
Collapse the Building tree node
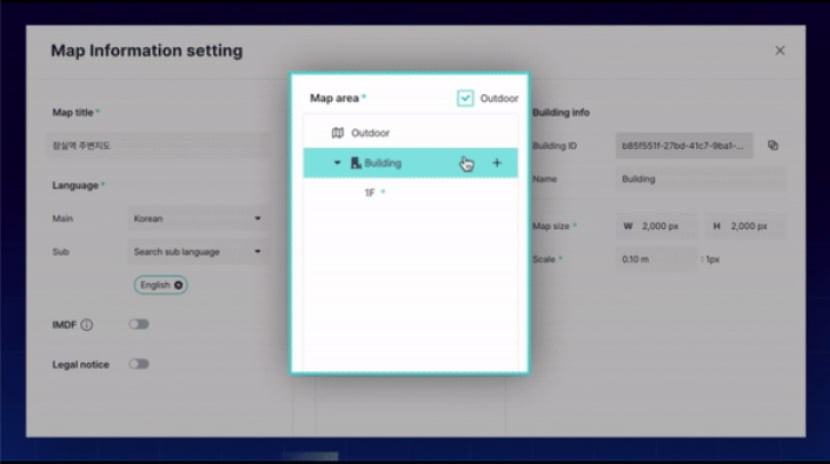click(337, 163)
